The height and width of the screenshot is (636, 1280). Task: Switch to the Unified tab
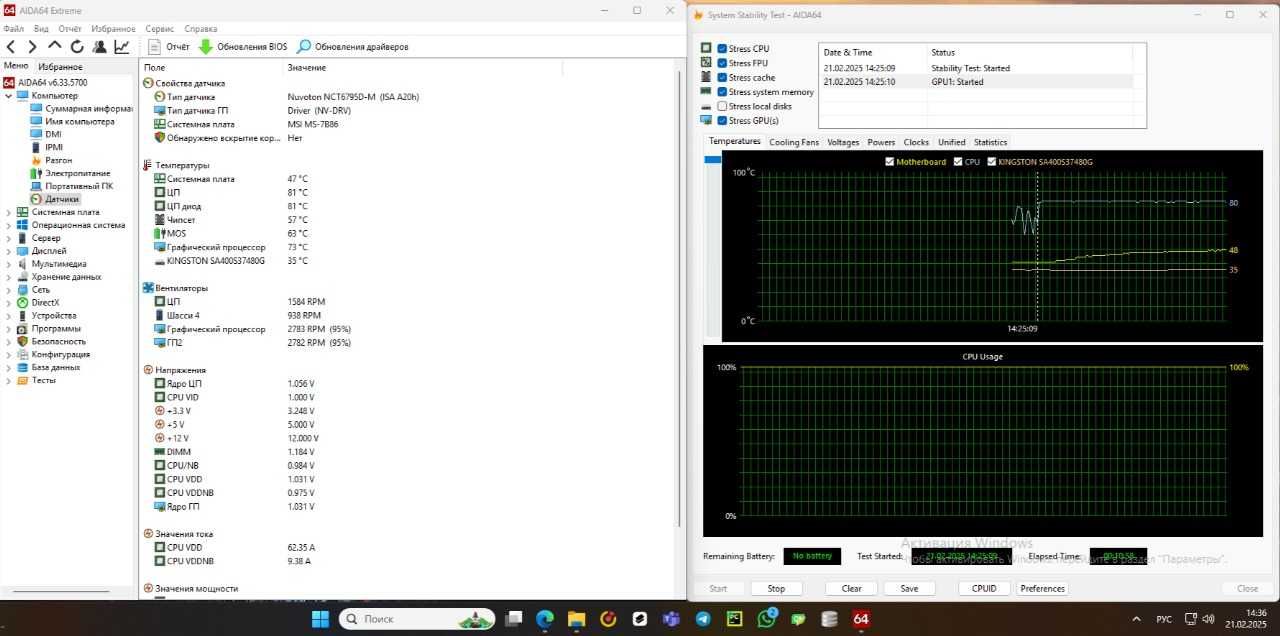click(952, 142)
